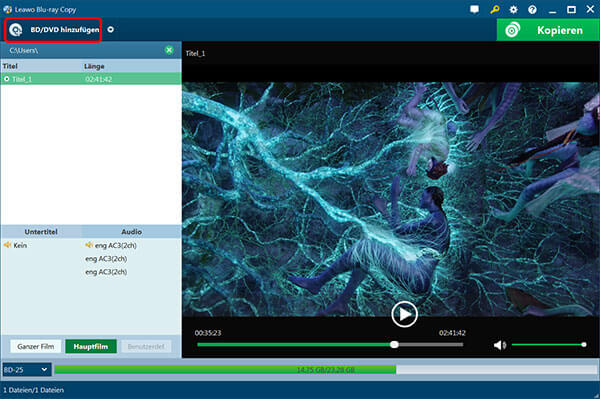Viewport: 600px width, 399px height.
Task: Click the BD/DVD hinzufügen button
Action: 53,30
